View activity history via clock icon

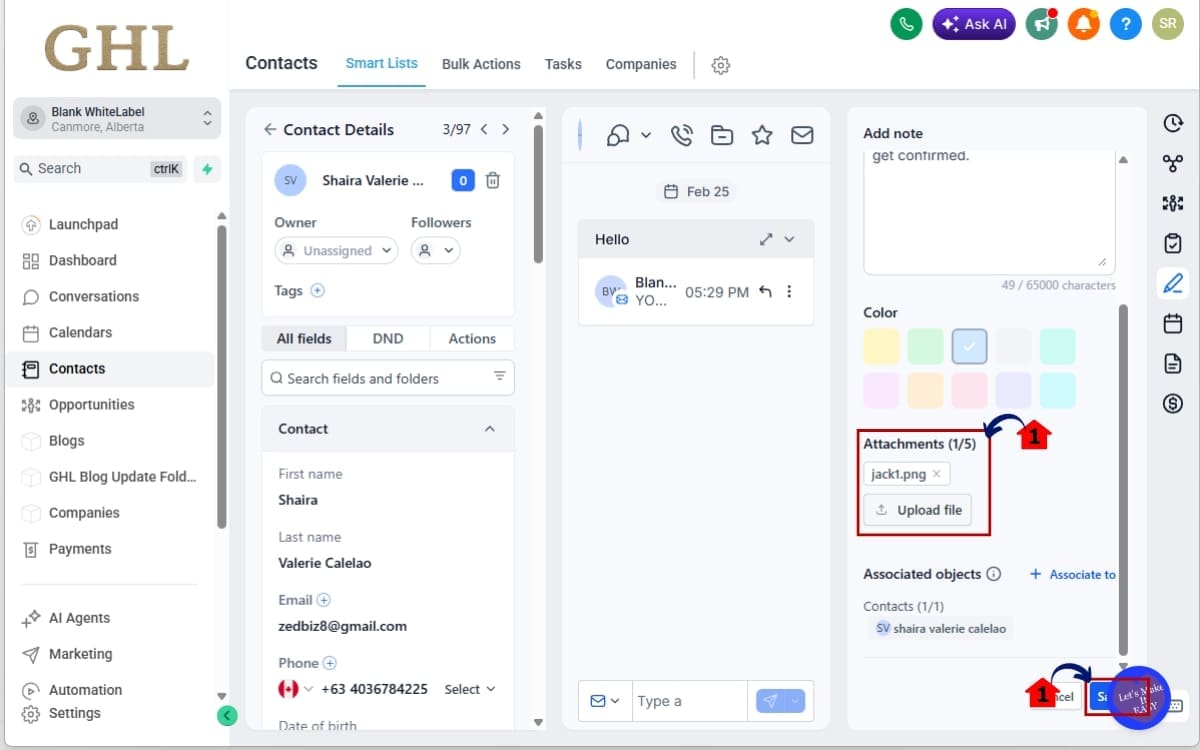[1172, 123]
